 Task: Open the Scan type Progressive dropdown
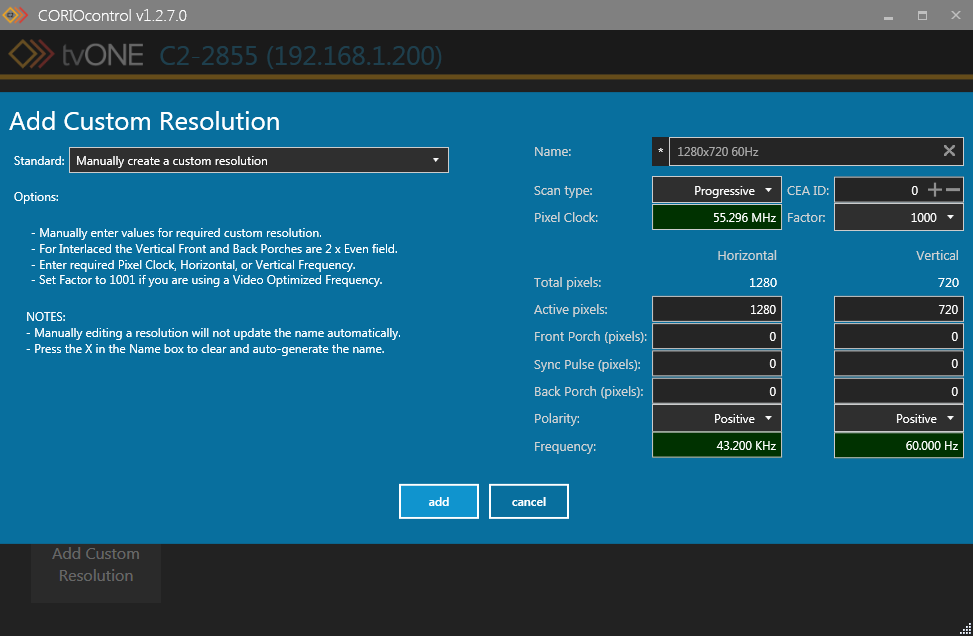717,190
